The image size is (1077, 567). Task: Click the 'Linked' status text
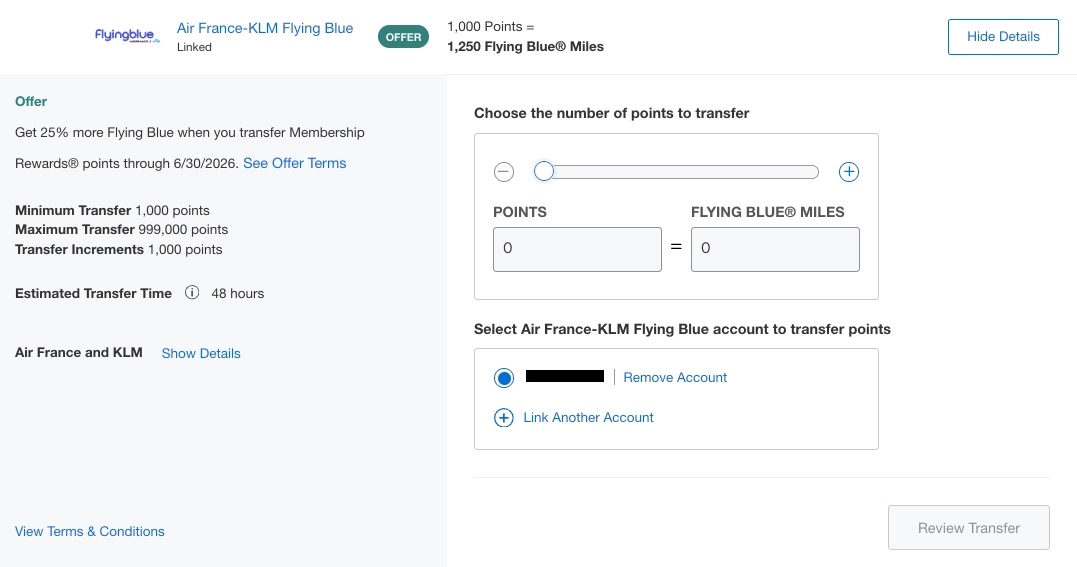pos(194,47)
